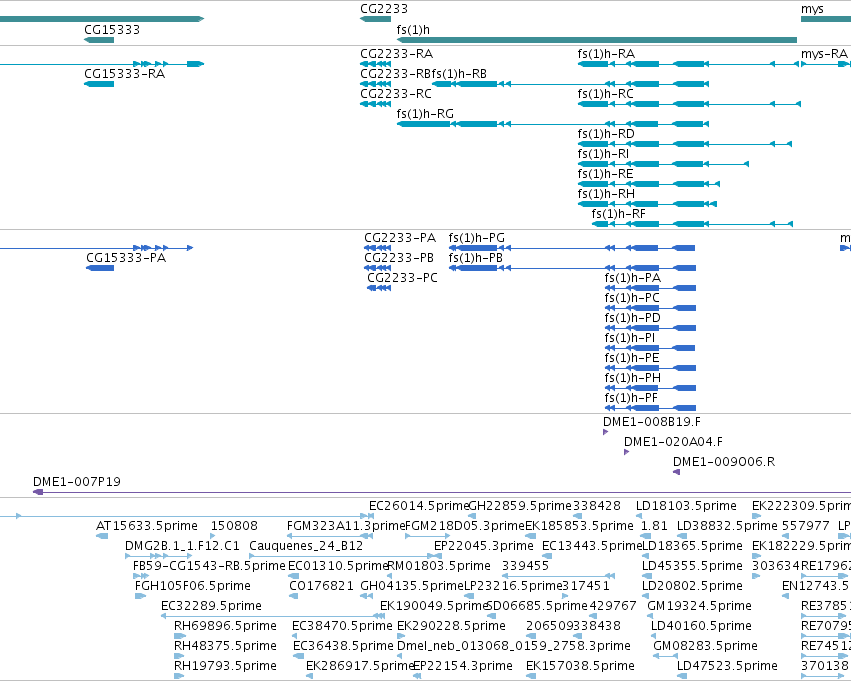Click EST label RM01803.5prime
The width and height of the screenshot is (851, 681).
pos(439,567)
